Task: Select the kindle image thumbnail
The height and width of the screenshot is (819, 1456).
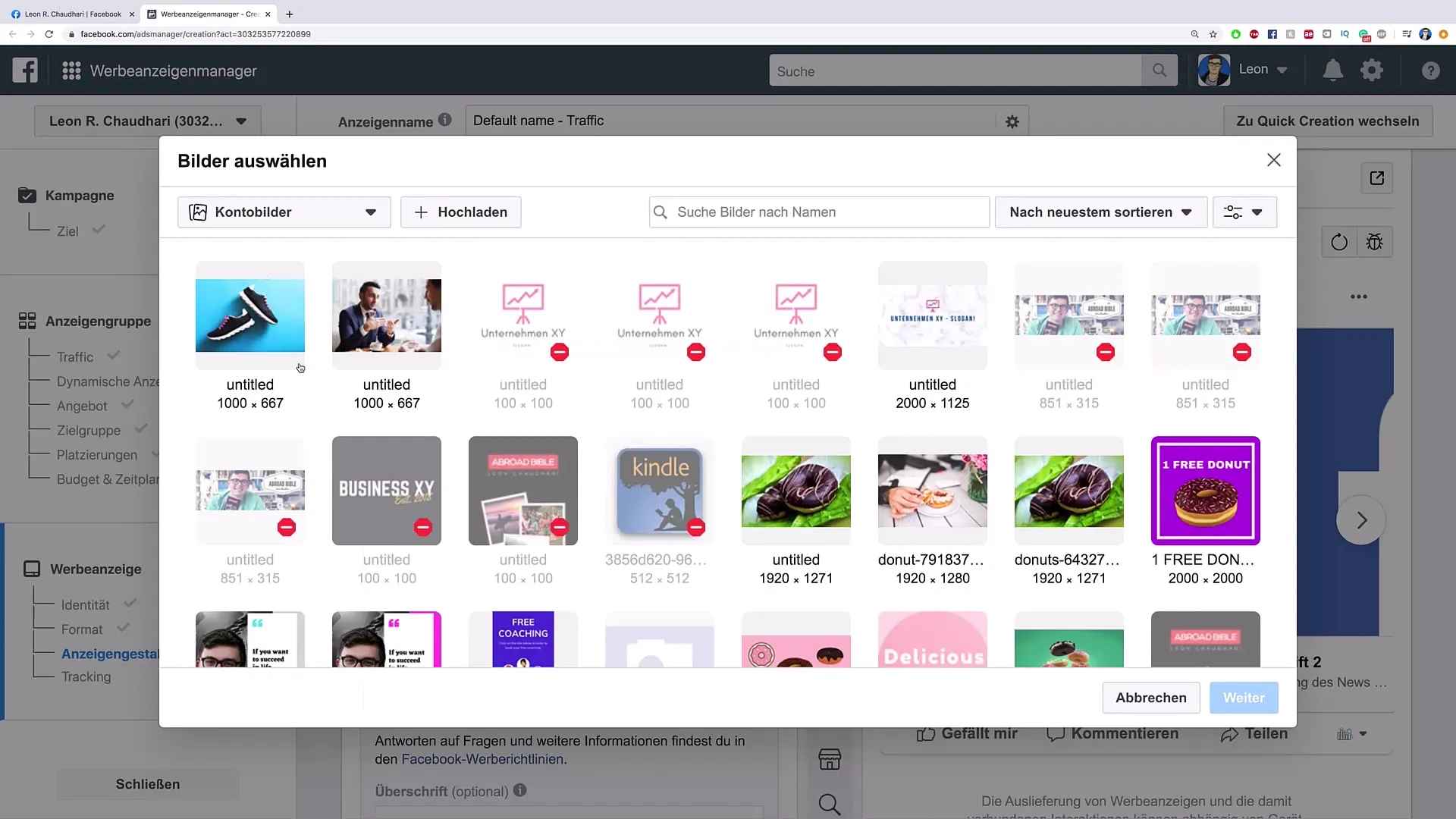Action: [x=660, y=491]
